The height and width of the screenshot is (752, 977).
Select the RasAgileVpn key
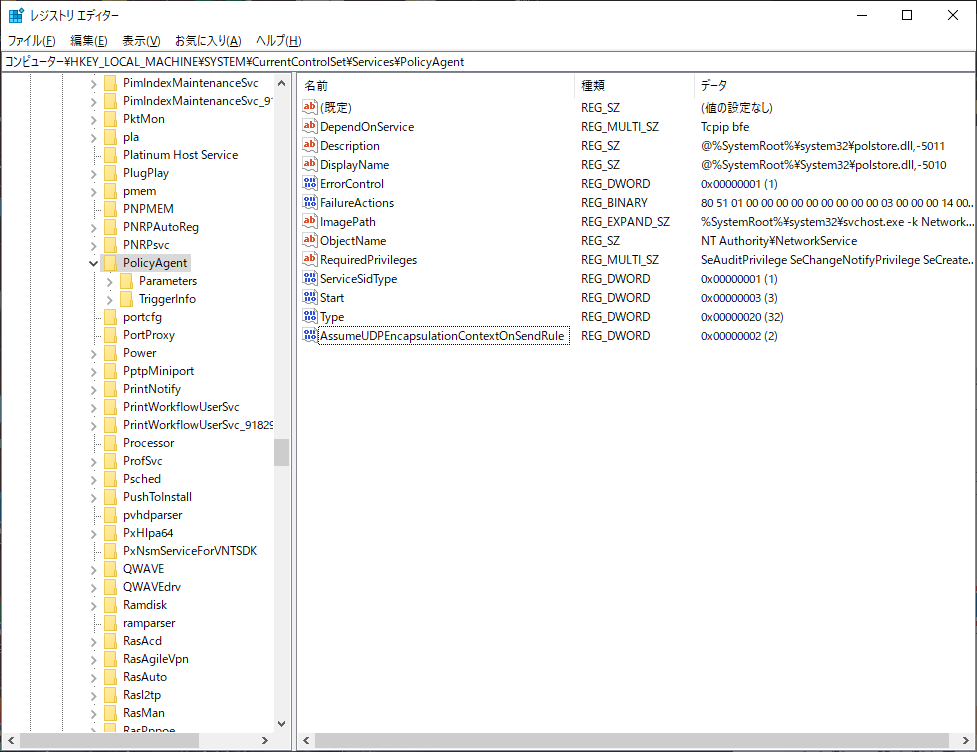coord(155,659)
